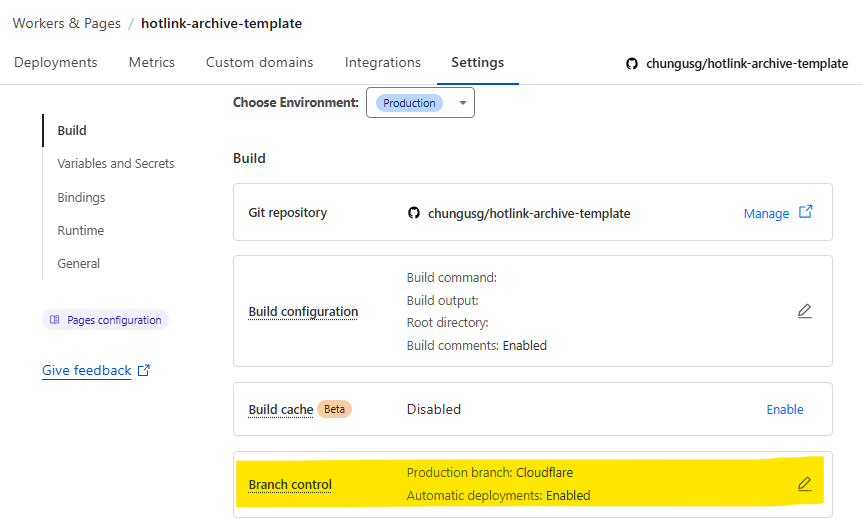Click the GitHub icon in the header
Screen dimensions: 862x525
[x=631, y=63]
